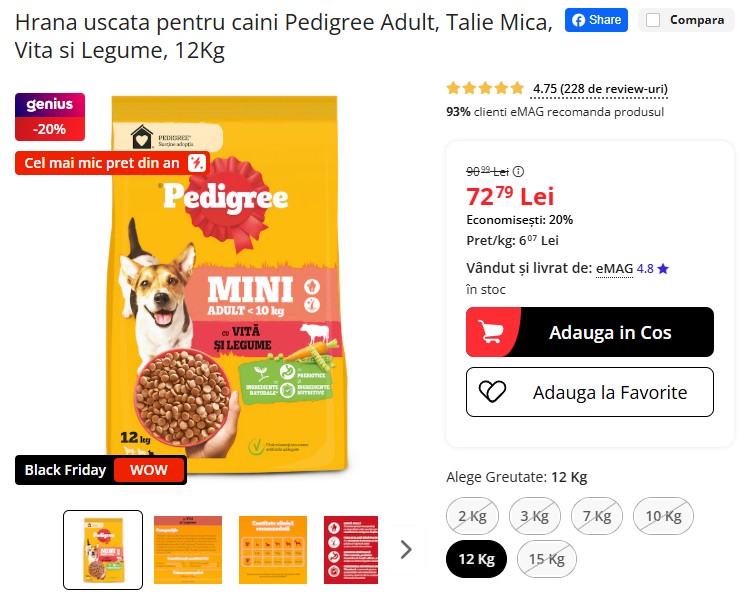
Task: Click the five-star rating icons
Action: point(485,88)
